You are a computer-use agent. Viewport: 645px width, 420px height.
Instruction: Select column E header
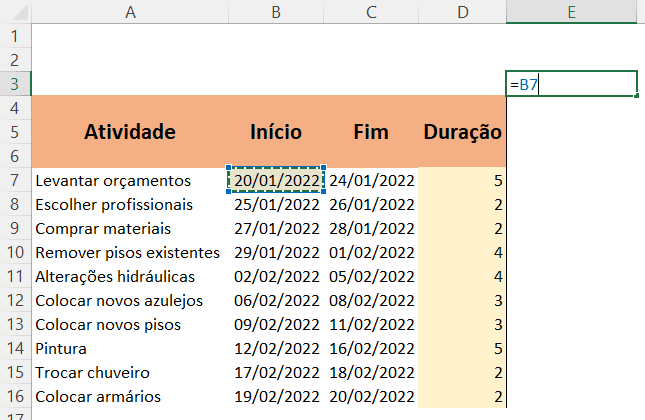point(571,12)
